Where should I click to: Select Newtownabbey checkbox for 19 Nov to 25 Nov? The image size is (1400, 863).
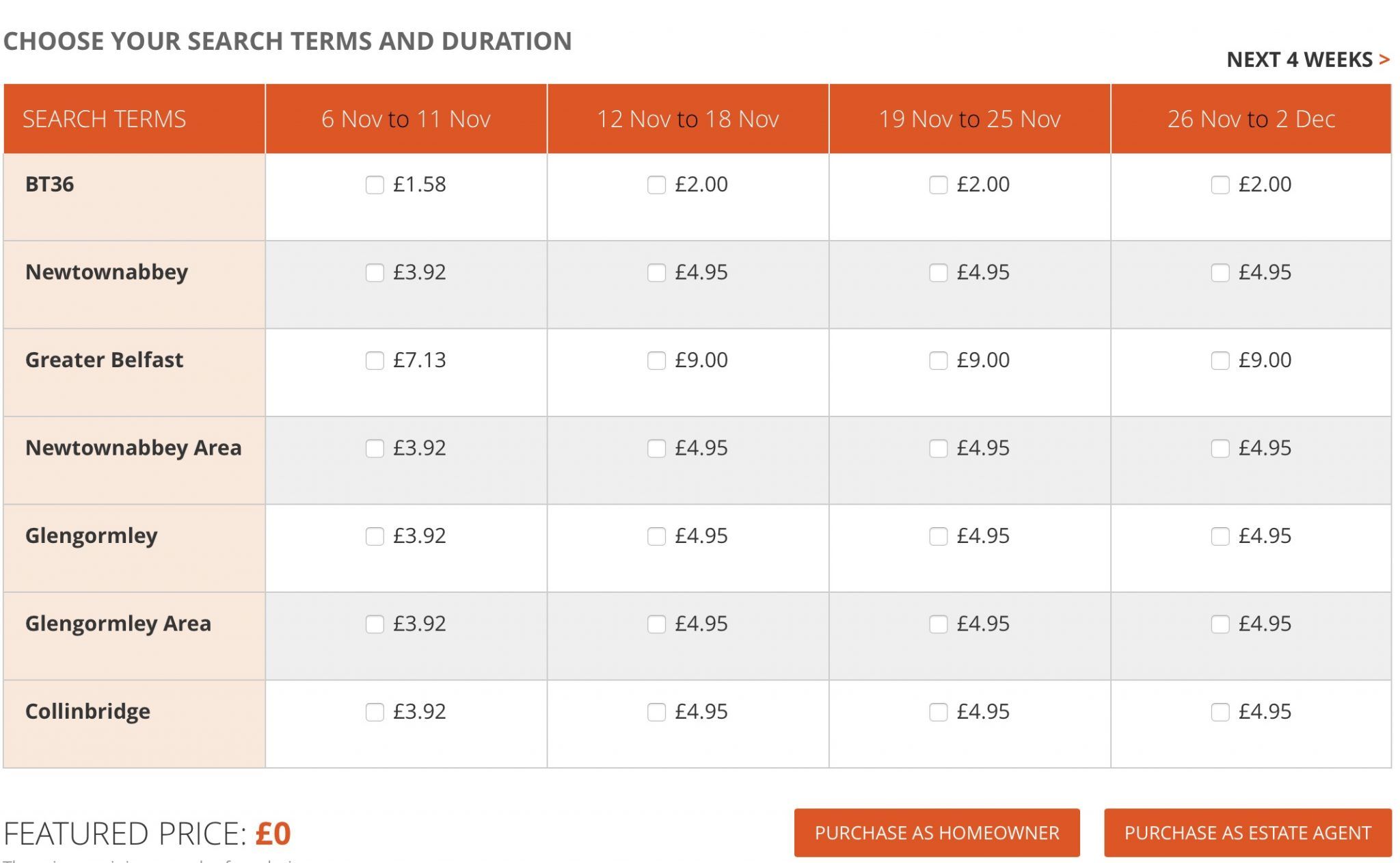938,273
